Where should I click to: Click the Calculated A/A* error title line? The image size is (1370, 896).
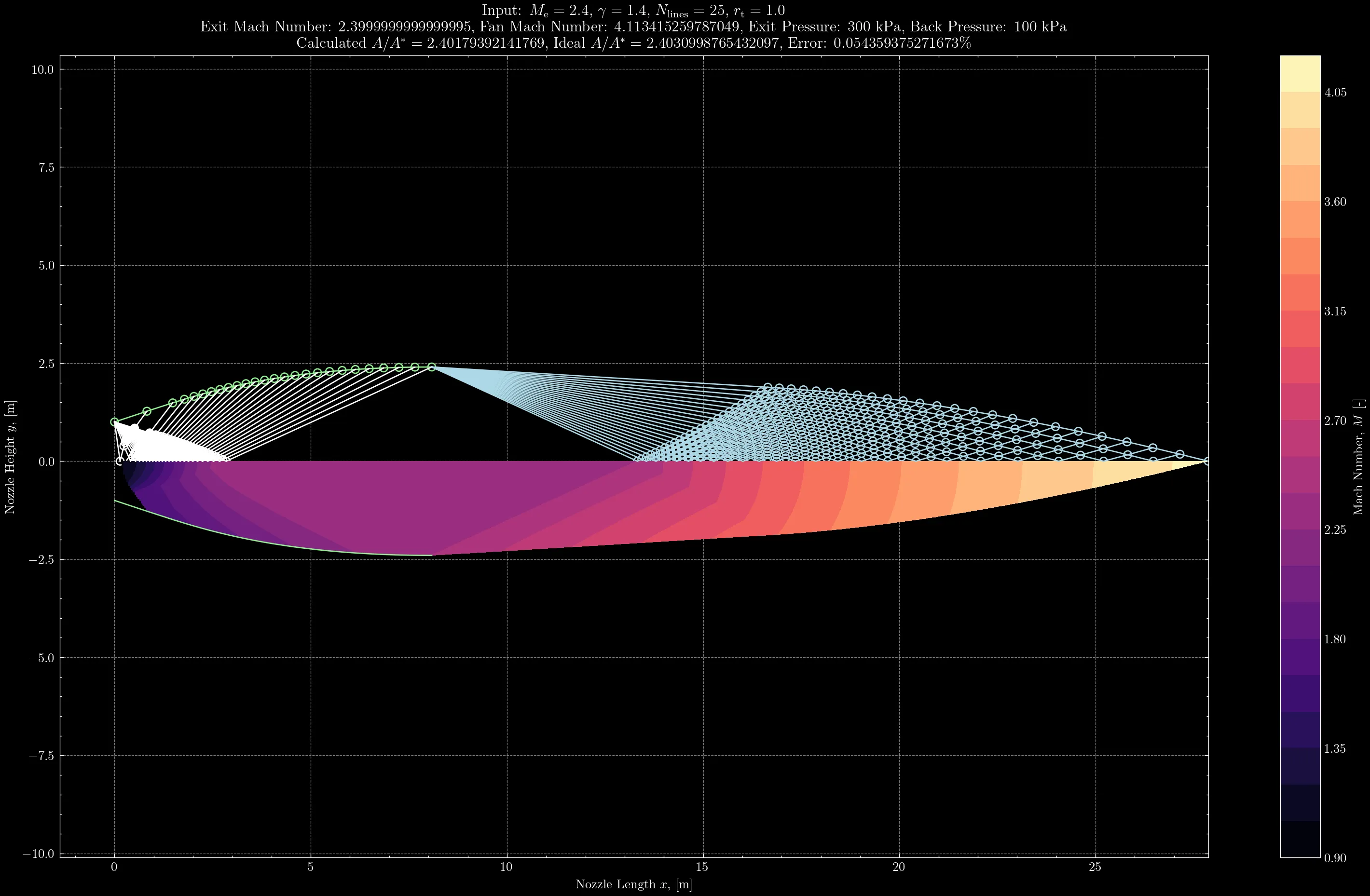[x=633, y=43]
